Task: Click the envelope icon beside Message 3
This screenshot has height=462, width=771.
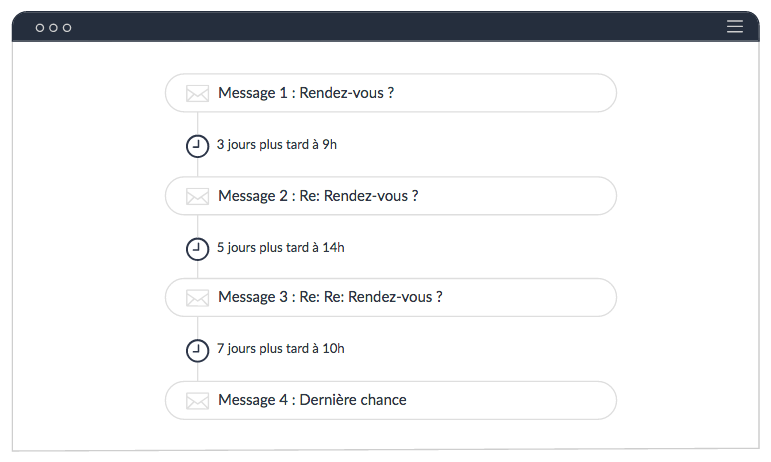Action: click(x=197, y=297)
